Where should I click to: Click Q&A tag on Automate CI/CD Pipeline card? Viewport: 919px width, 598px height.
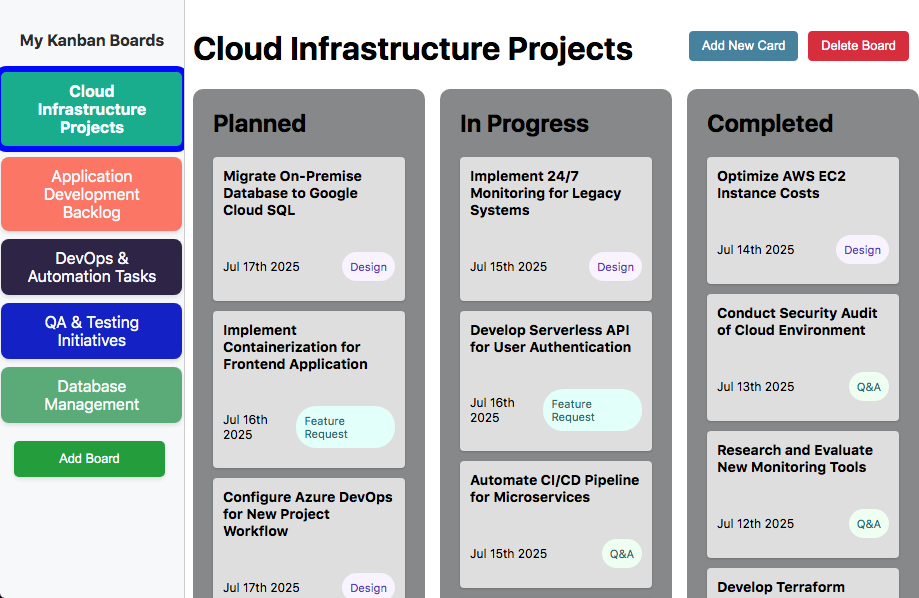click(622, 554)
